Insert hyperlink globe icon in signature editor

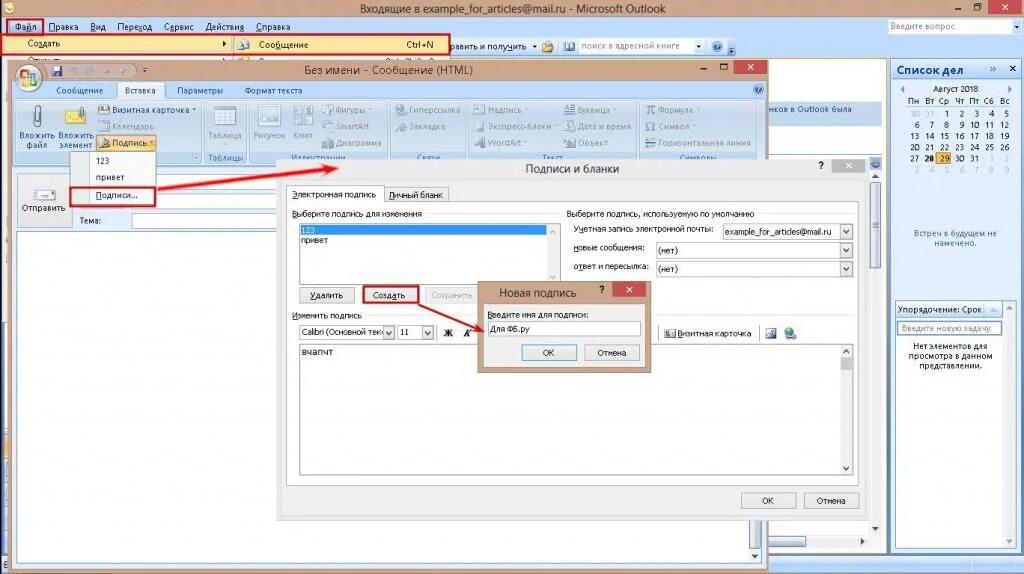(x=790, y=333)
